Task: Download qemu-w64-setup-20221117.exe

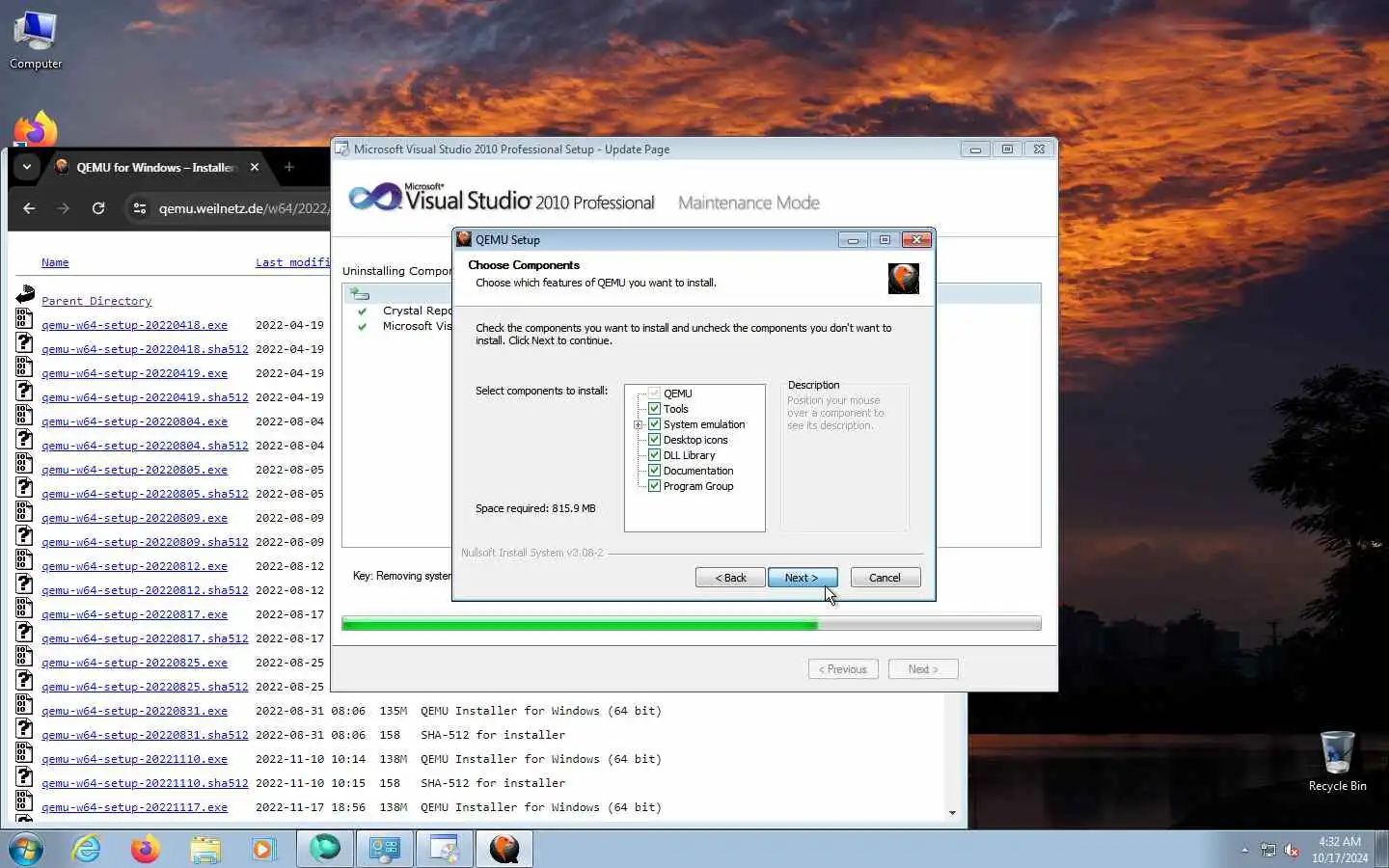Action: (134, 807)
